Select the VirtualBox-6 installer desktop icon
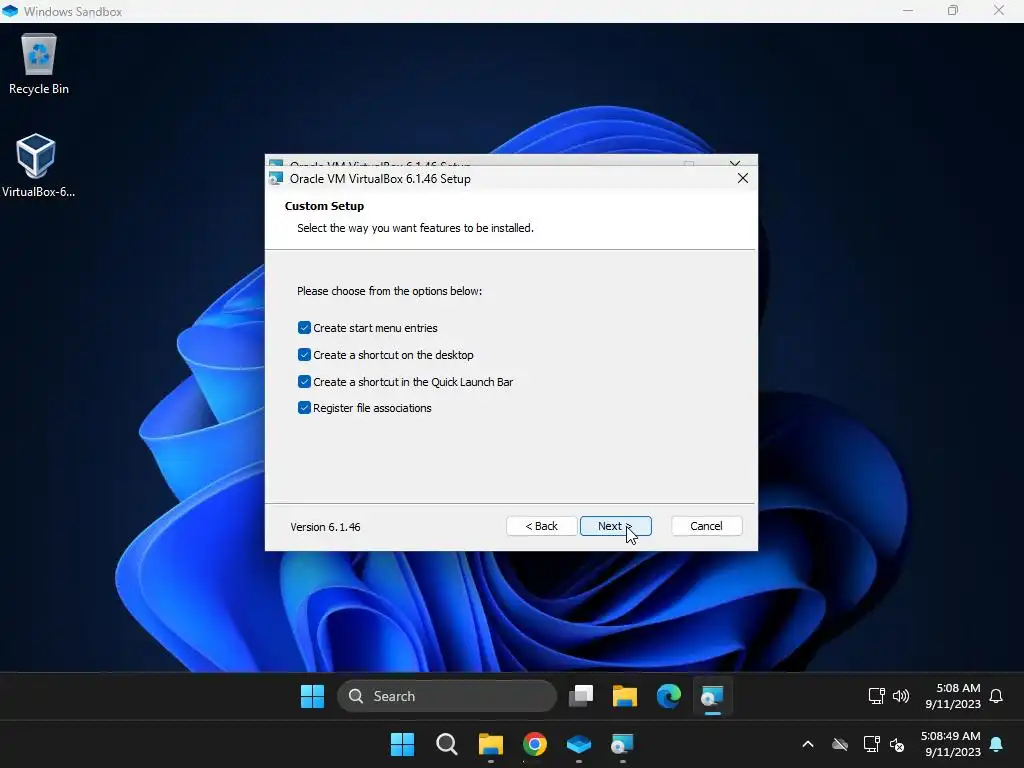This screenshot has height=768, width=1024. (37, 166)
